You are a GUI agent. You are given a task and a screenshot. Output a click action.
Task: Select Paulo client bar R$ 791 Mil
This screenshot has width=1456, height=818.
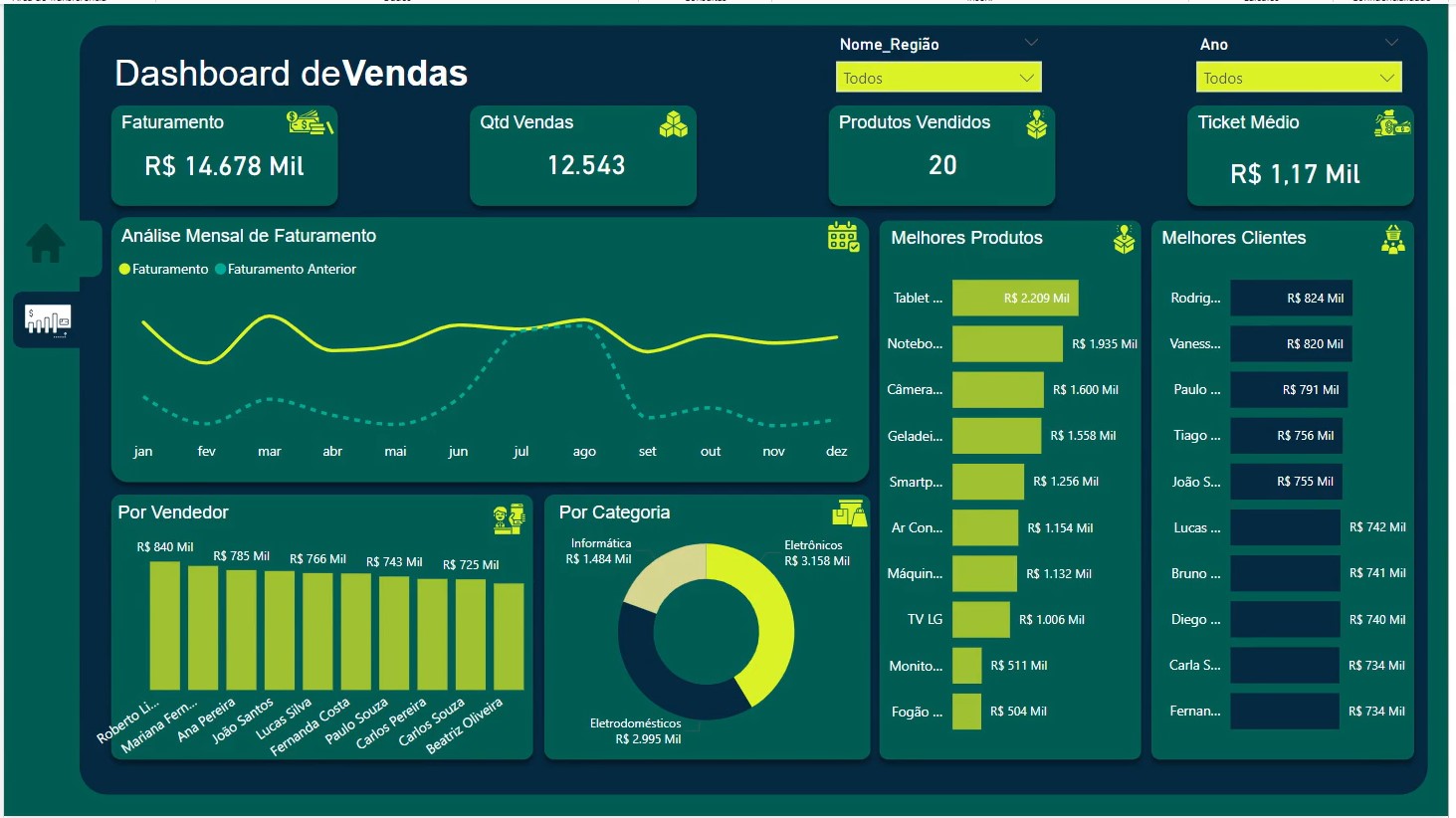point(1289,389)
